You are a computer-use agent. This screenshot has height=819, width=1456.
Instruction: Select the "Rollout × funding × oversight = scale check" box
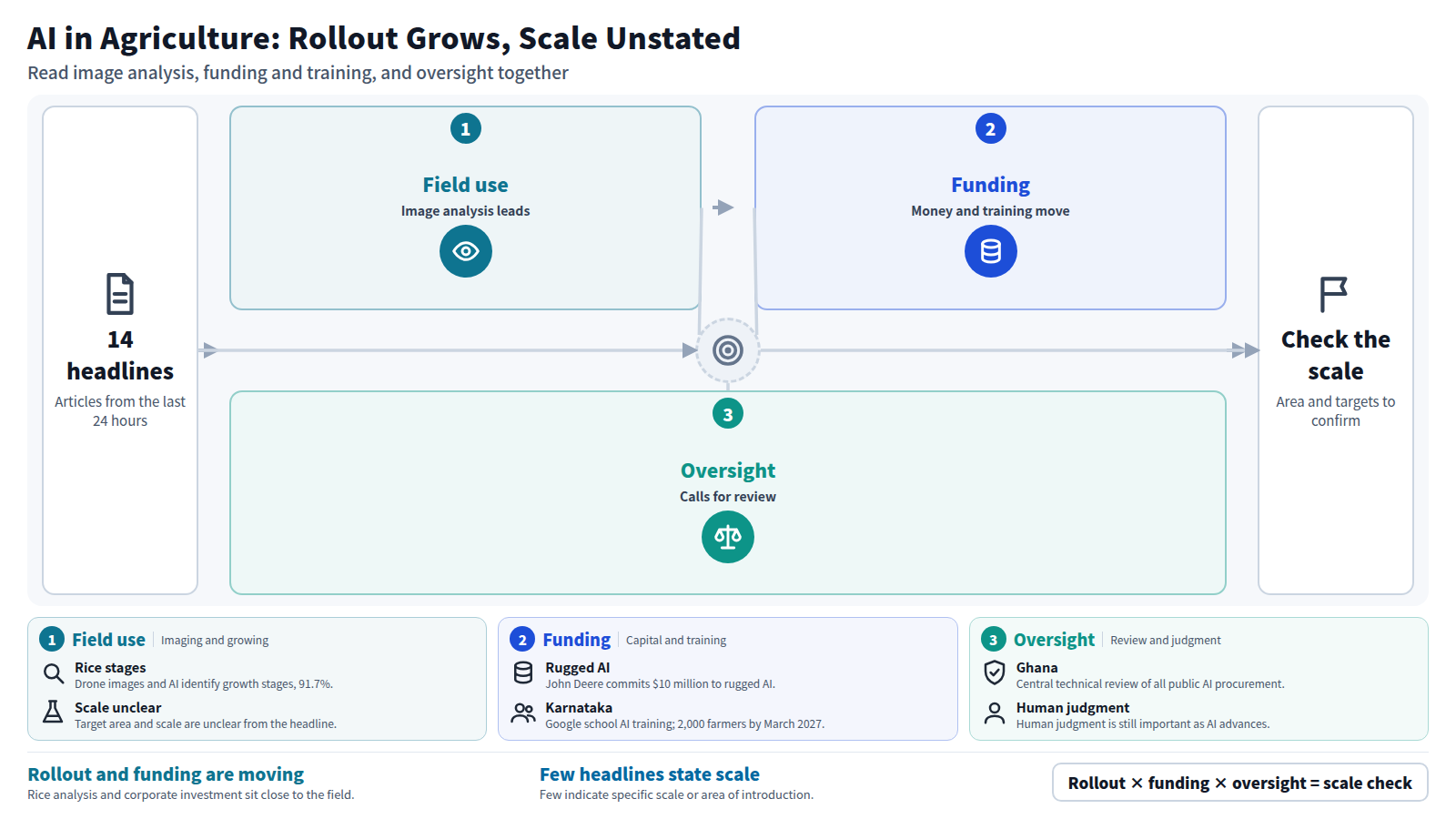tap(1239, 783)
